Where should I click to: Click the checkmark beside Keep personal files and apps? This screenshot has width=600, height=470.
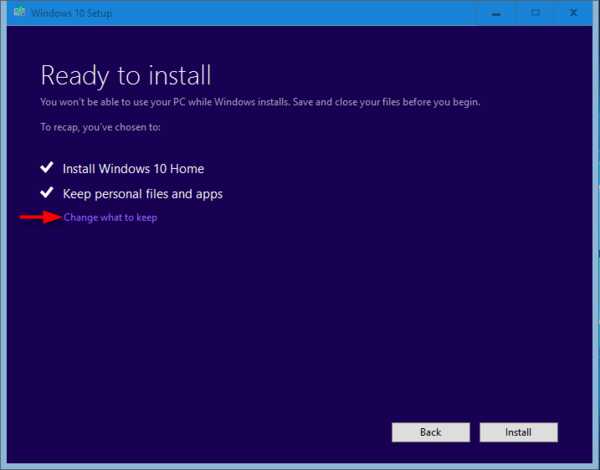click(46, 193)
